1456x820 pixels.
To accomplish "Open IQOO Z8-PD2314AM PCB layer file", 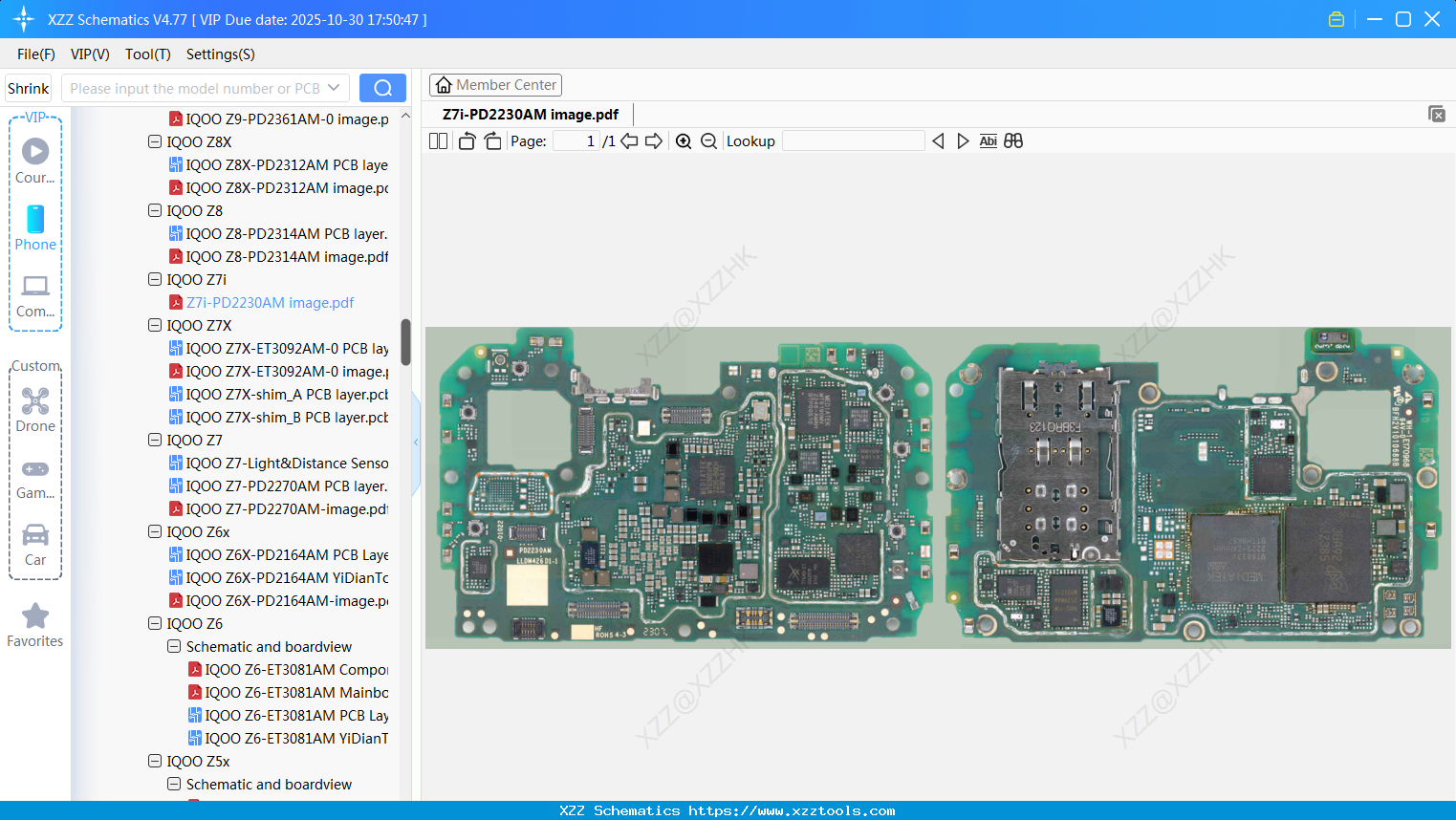I will click(279, 234).
